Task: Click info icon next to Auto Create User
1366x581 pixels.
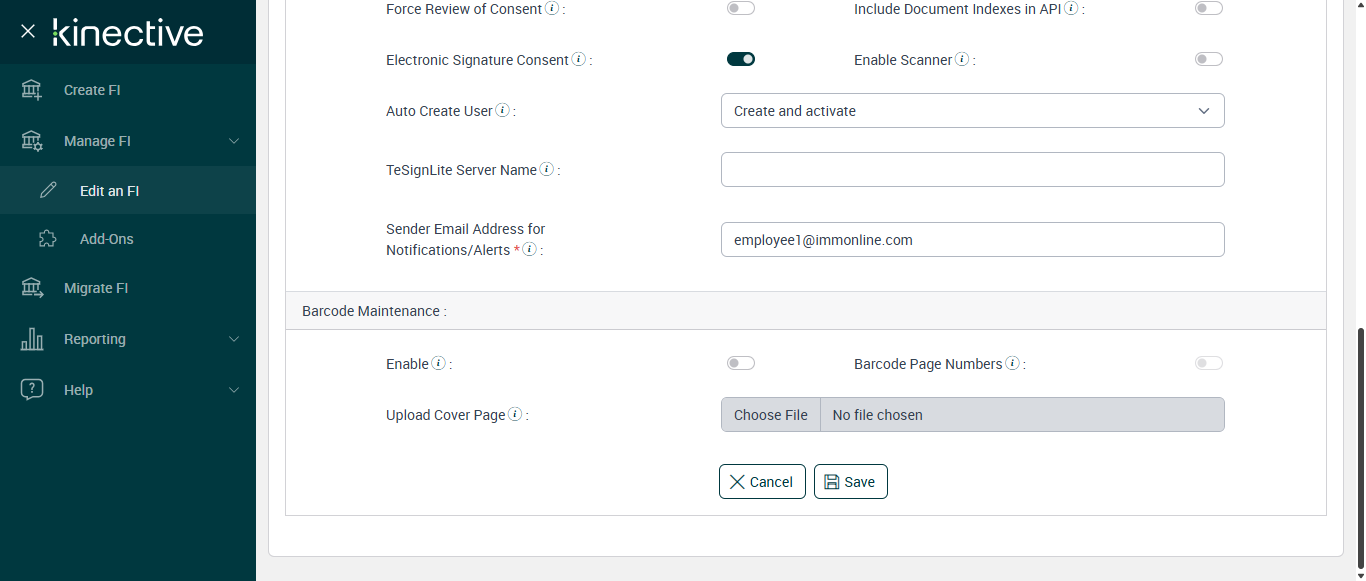Action: (x=502, y=111)
